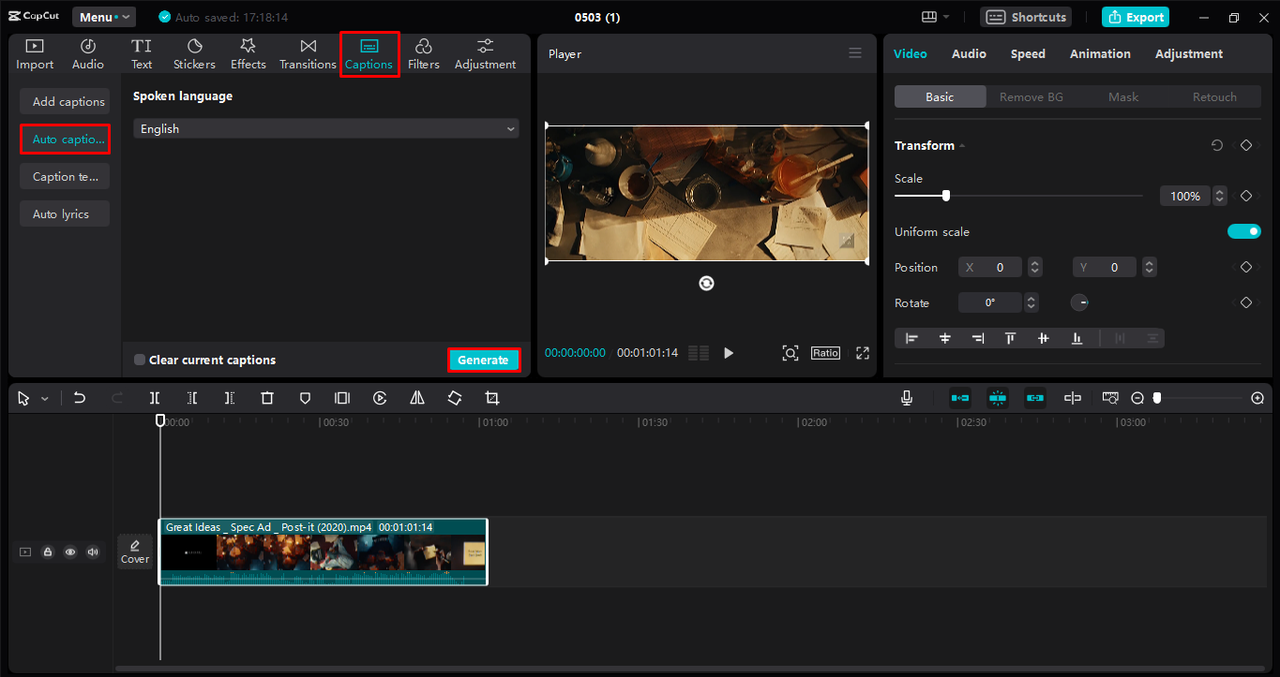1280x677 pixels.
Task: Select the Add captions option
Action: point(65,101)
